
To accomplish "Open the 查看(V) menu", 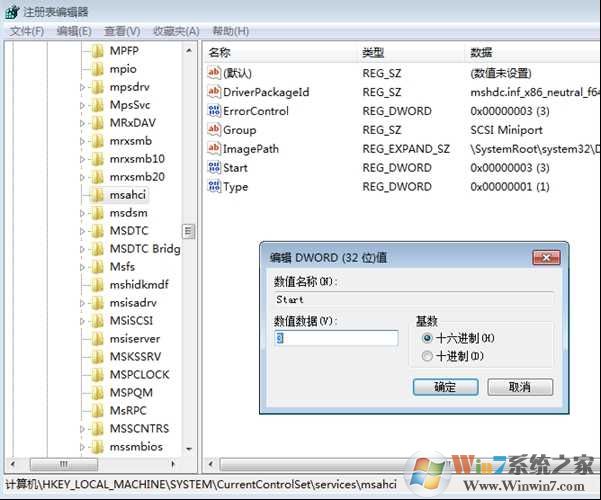I will pyautogui.click(x=122, y=31).
